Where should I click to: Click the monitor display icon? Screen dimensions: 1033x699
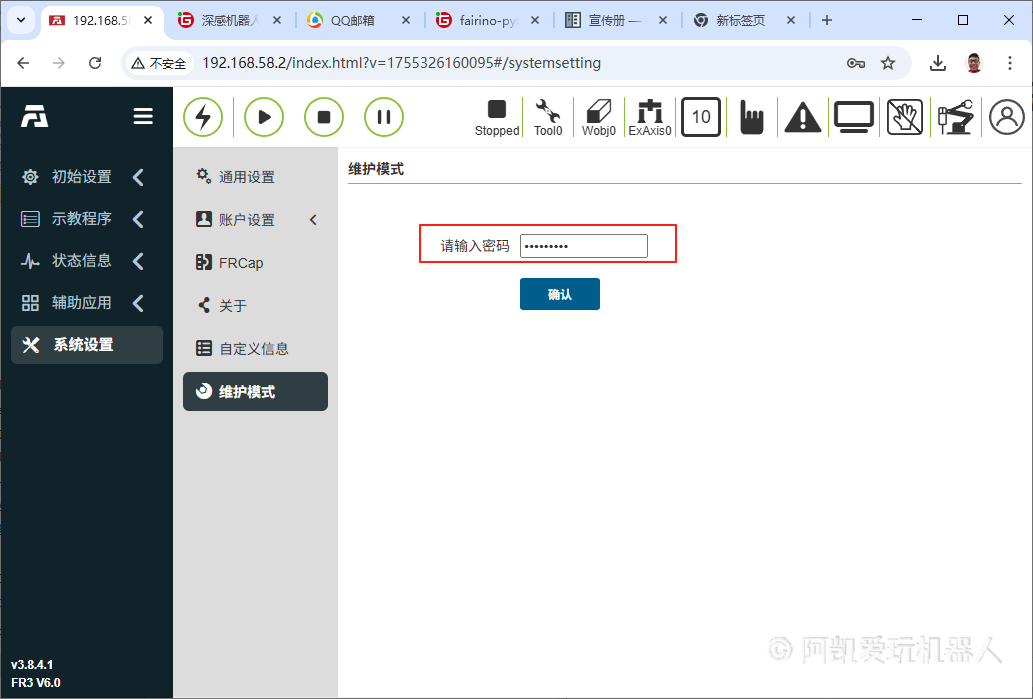point(854,117)
